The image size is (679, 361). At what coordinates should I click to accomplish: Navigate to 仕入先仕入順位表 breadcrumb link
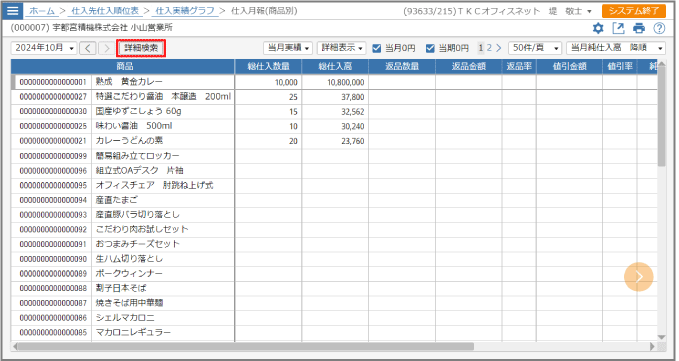tap(105, 11)
